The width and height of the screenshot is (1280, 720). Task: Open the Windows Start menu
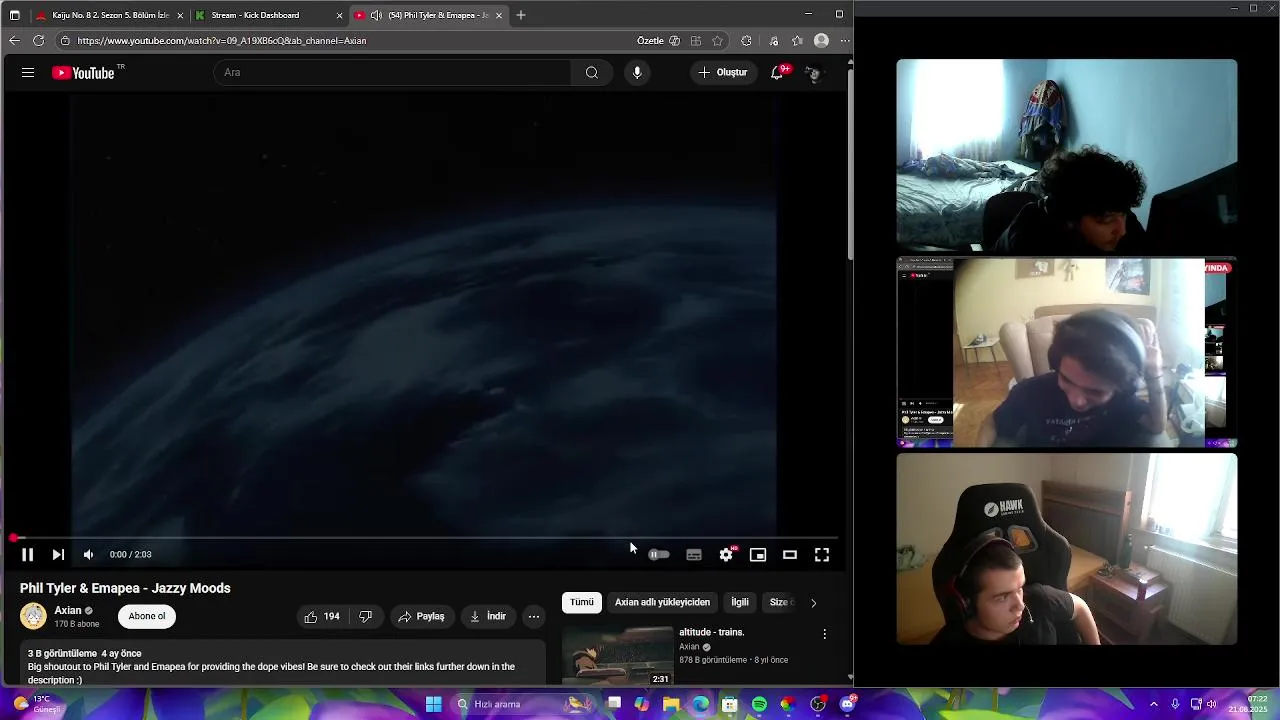(x=434, y=704)
